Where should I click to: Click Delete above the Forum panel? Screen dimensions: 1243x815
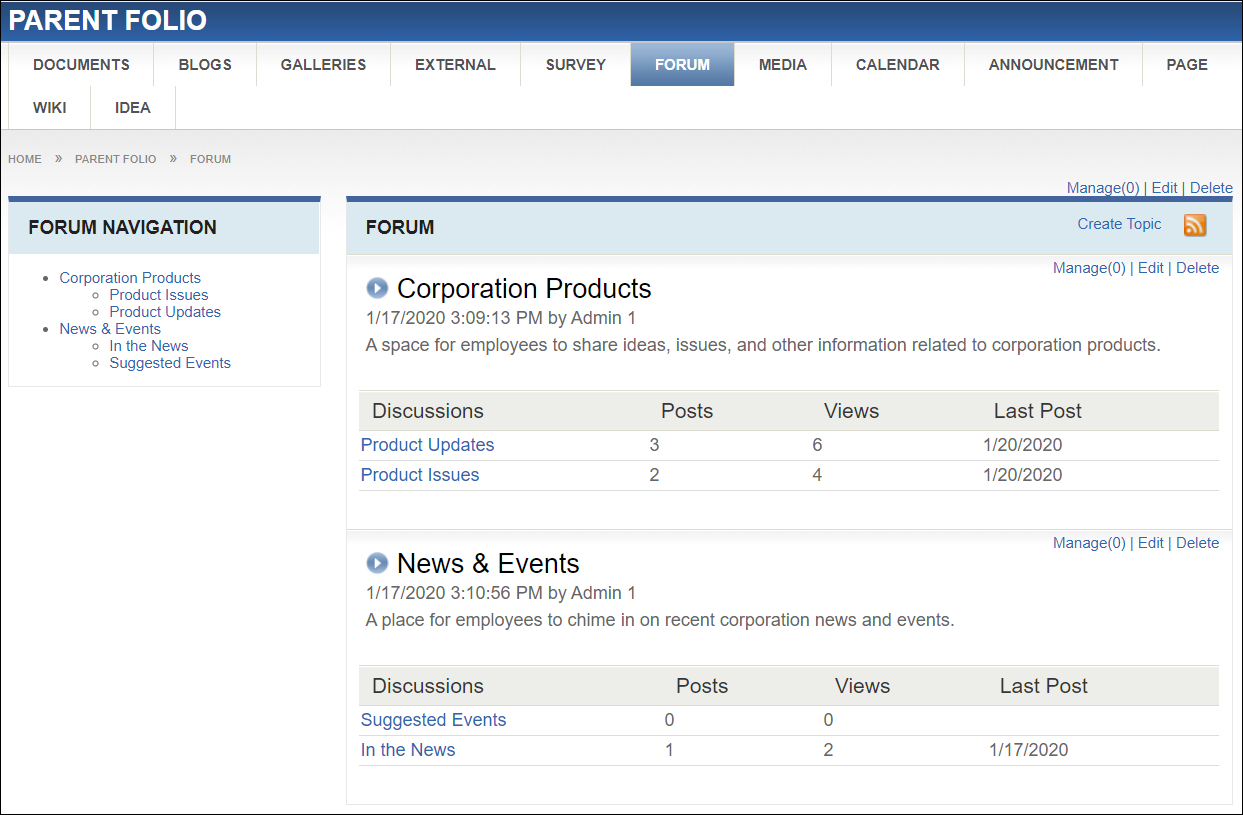click(x=1211, y=188)
